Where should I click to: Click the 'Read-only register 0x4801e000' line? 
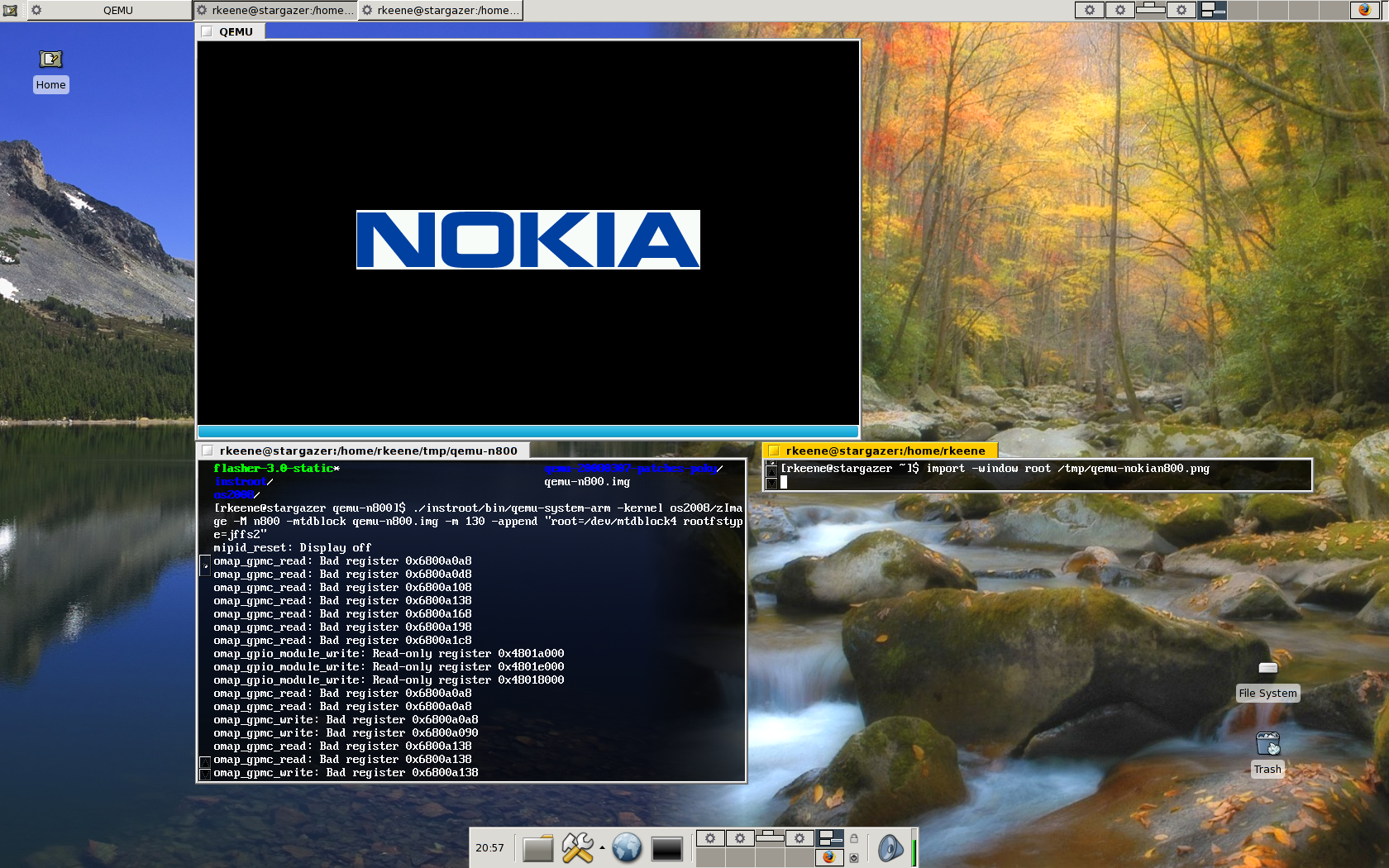[x=389, y=667]
